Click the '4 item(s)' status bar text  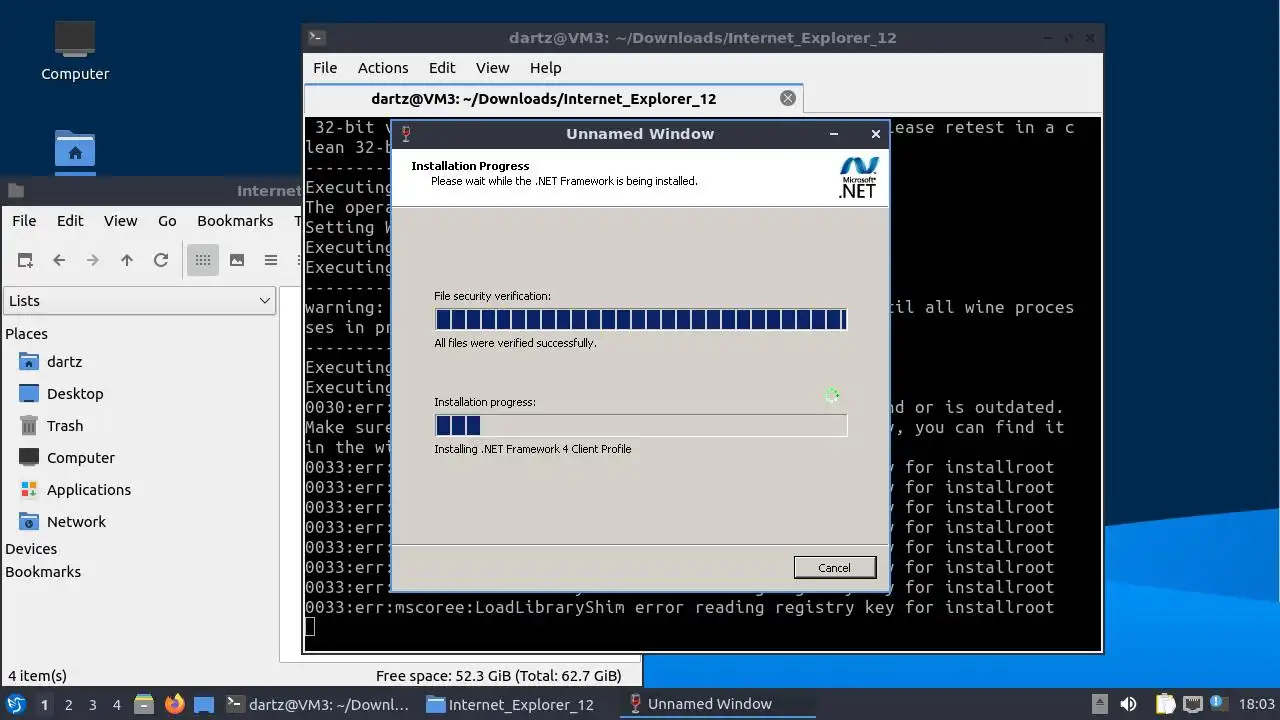tap(37, 676)
